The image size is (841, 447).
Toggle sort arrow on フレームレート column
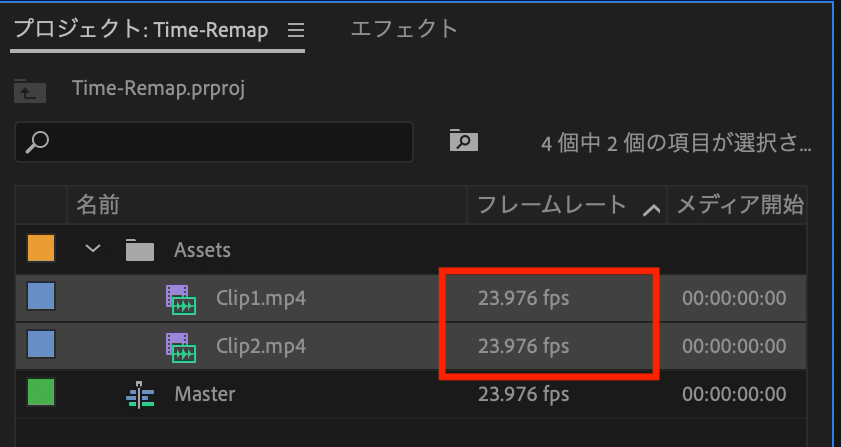652,208
